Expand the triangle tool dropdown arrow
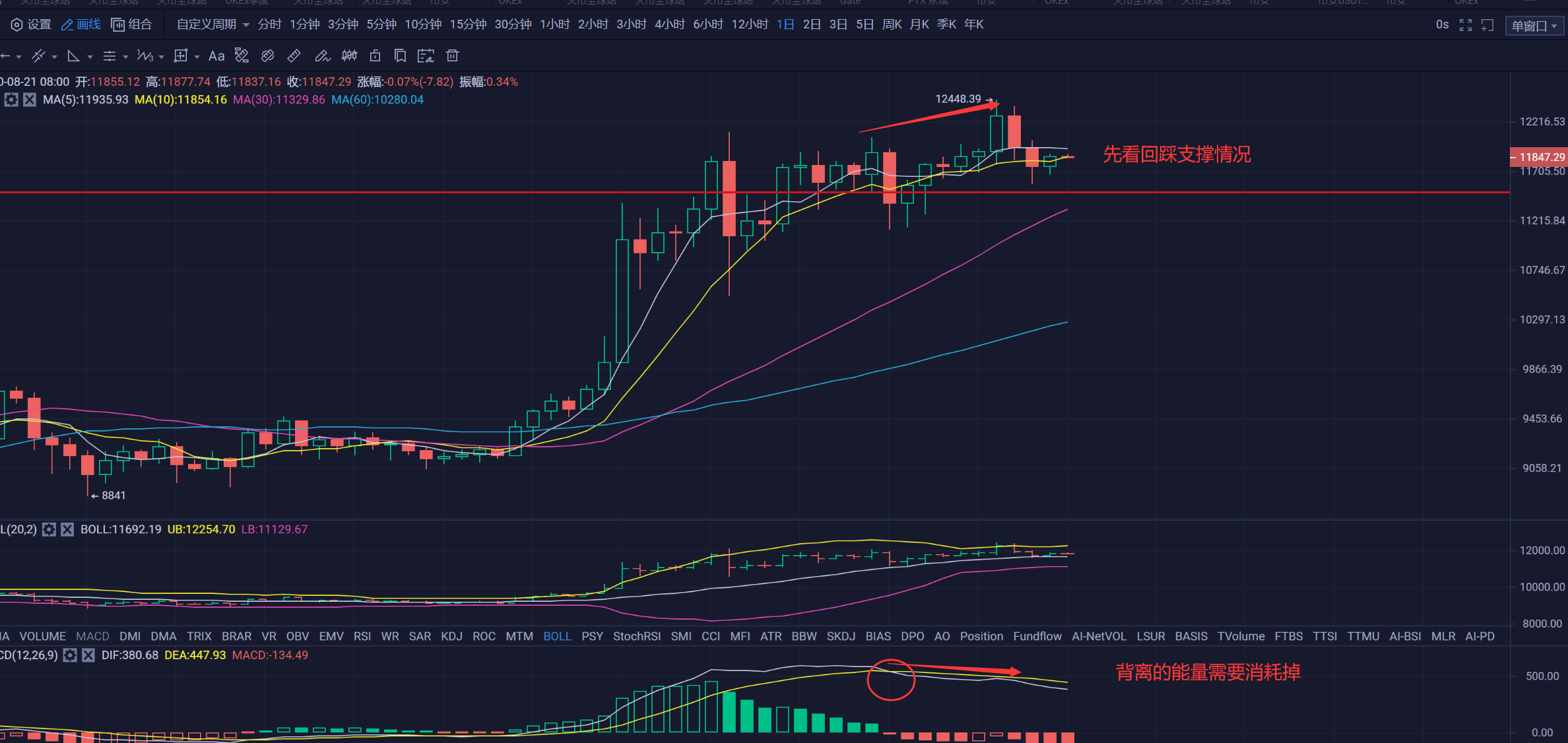 [90, 57]
